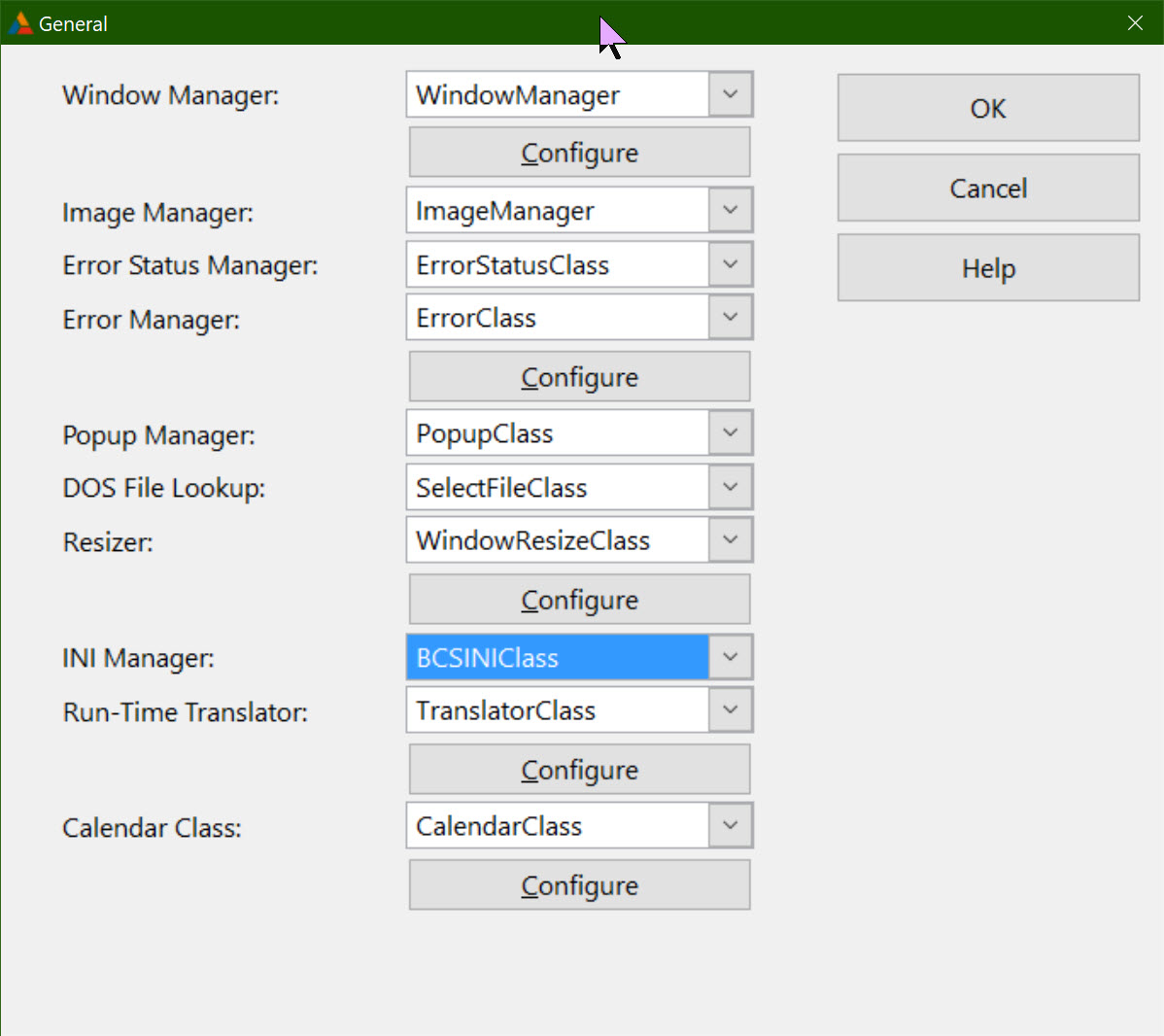Click Configure button below Window Manager
Viewport: 1164px width, 1036px height.
579,153
